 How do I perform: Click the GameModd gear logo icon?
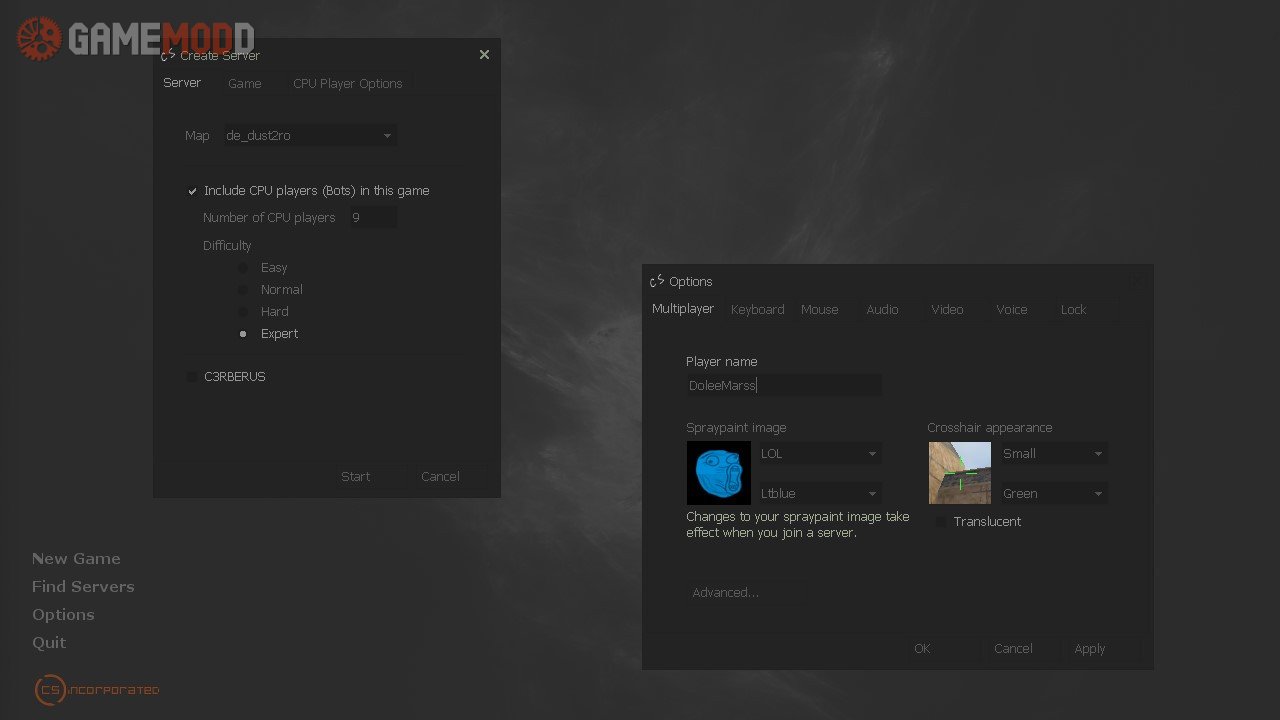coord(40,39)
